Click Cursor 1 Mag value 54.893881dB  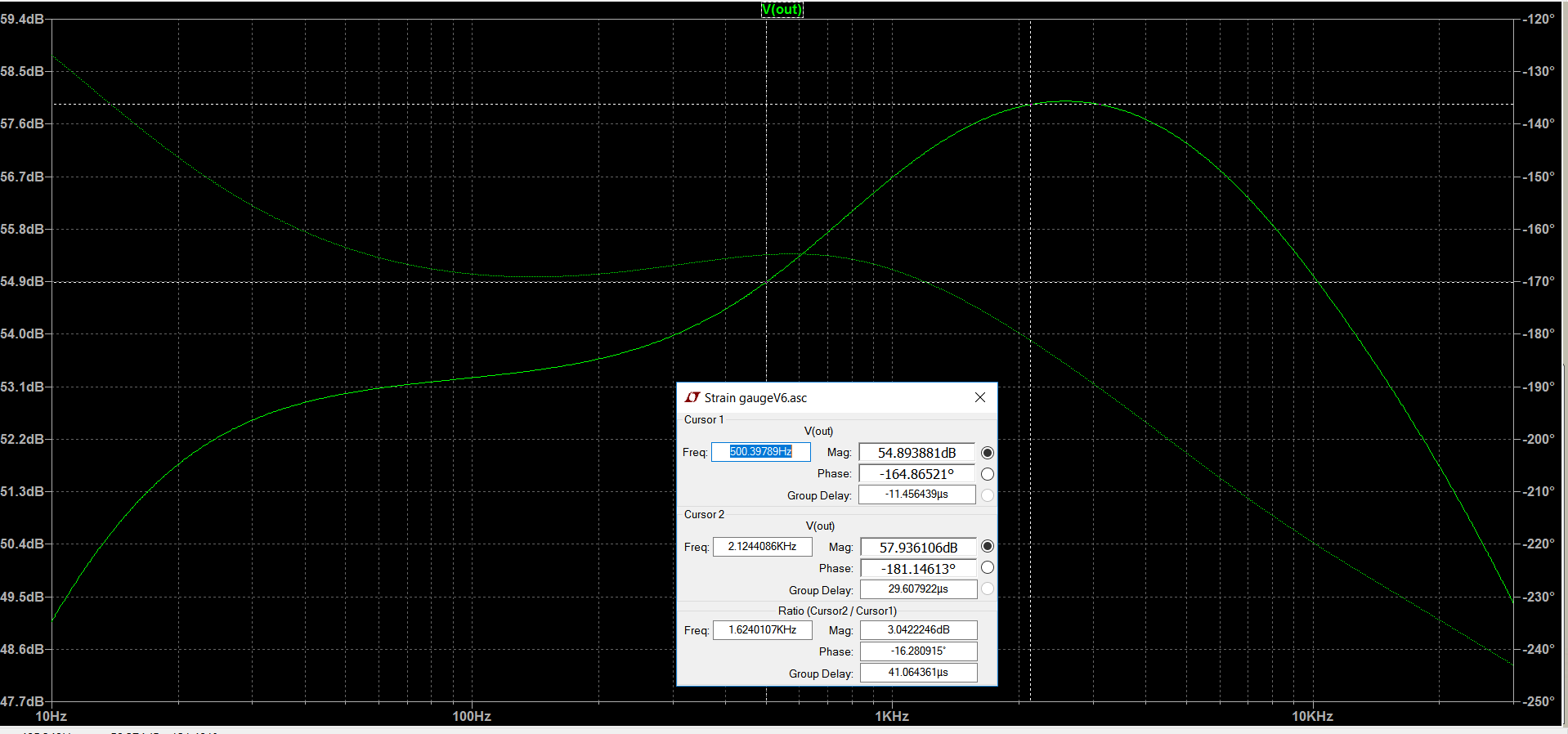916,453
